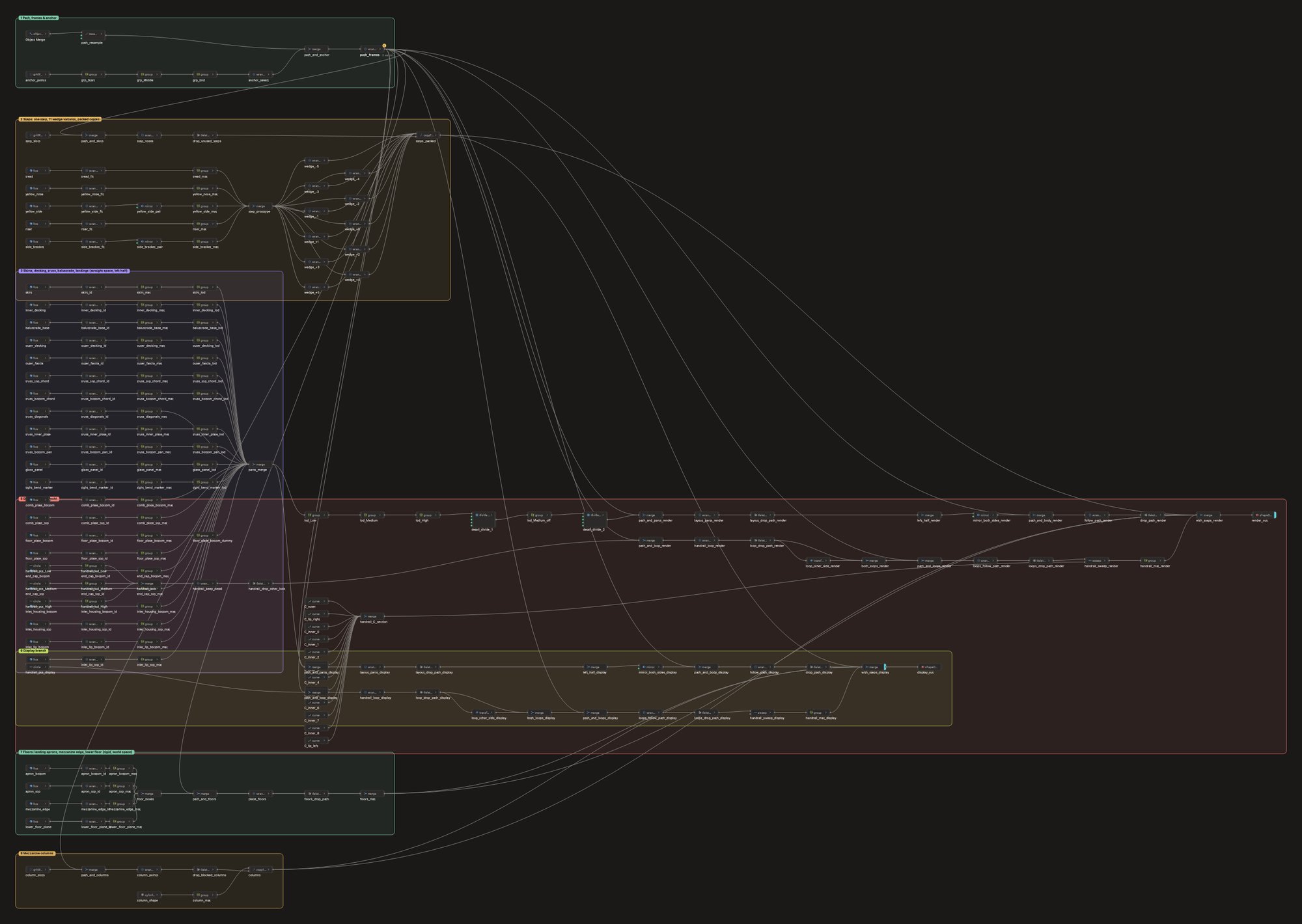This screenshot has height=924, width=1302.
Task: Select the C_outer curve node
Action: tap(316, 601)
